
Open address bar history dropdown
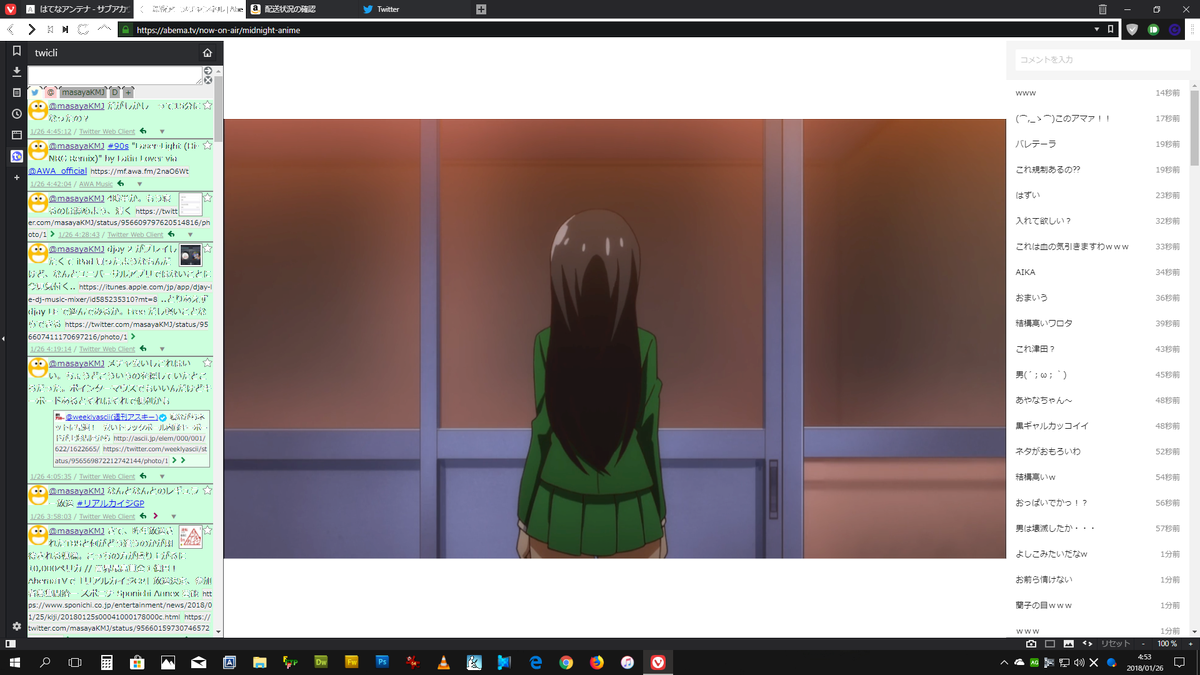(1098, 30)
